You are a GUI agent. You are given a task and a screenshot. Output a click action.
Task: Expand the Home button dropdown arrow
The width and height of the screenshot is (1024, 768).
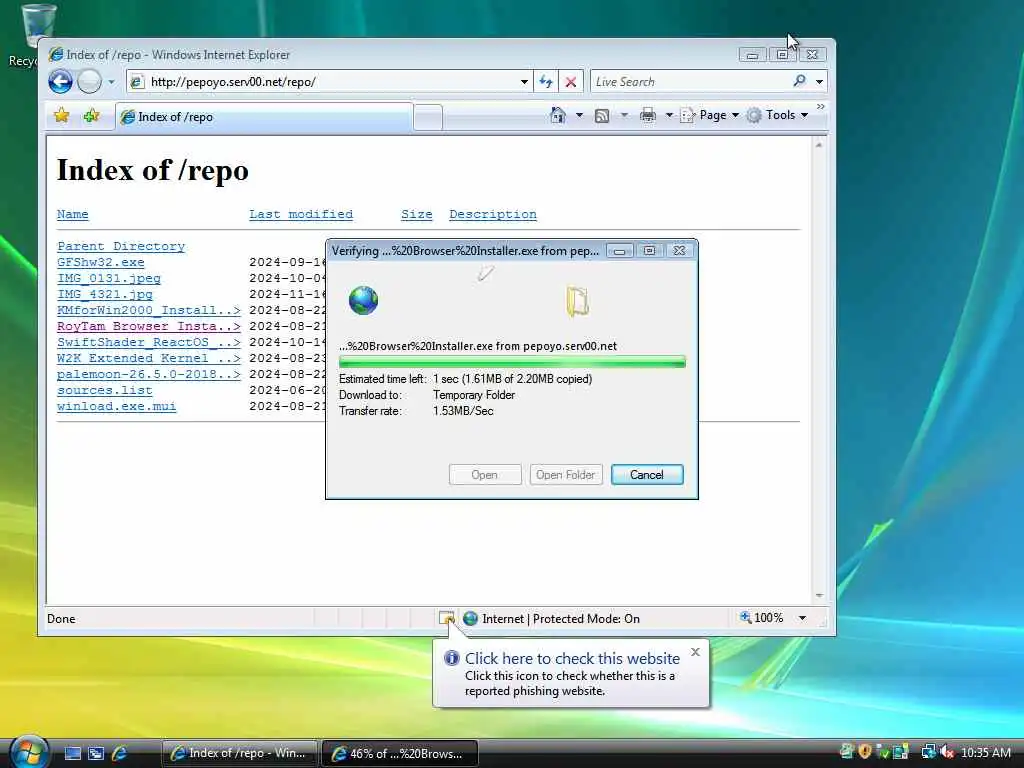click(579, 116)
